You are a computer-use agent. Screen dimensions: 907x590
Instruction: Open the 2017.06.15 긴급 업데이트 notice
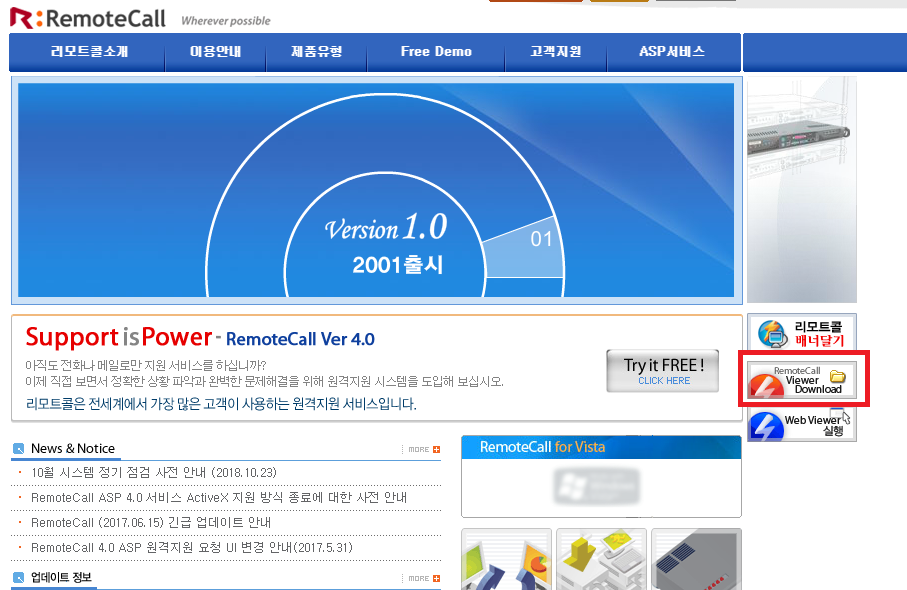point(150,522)
